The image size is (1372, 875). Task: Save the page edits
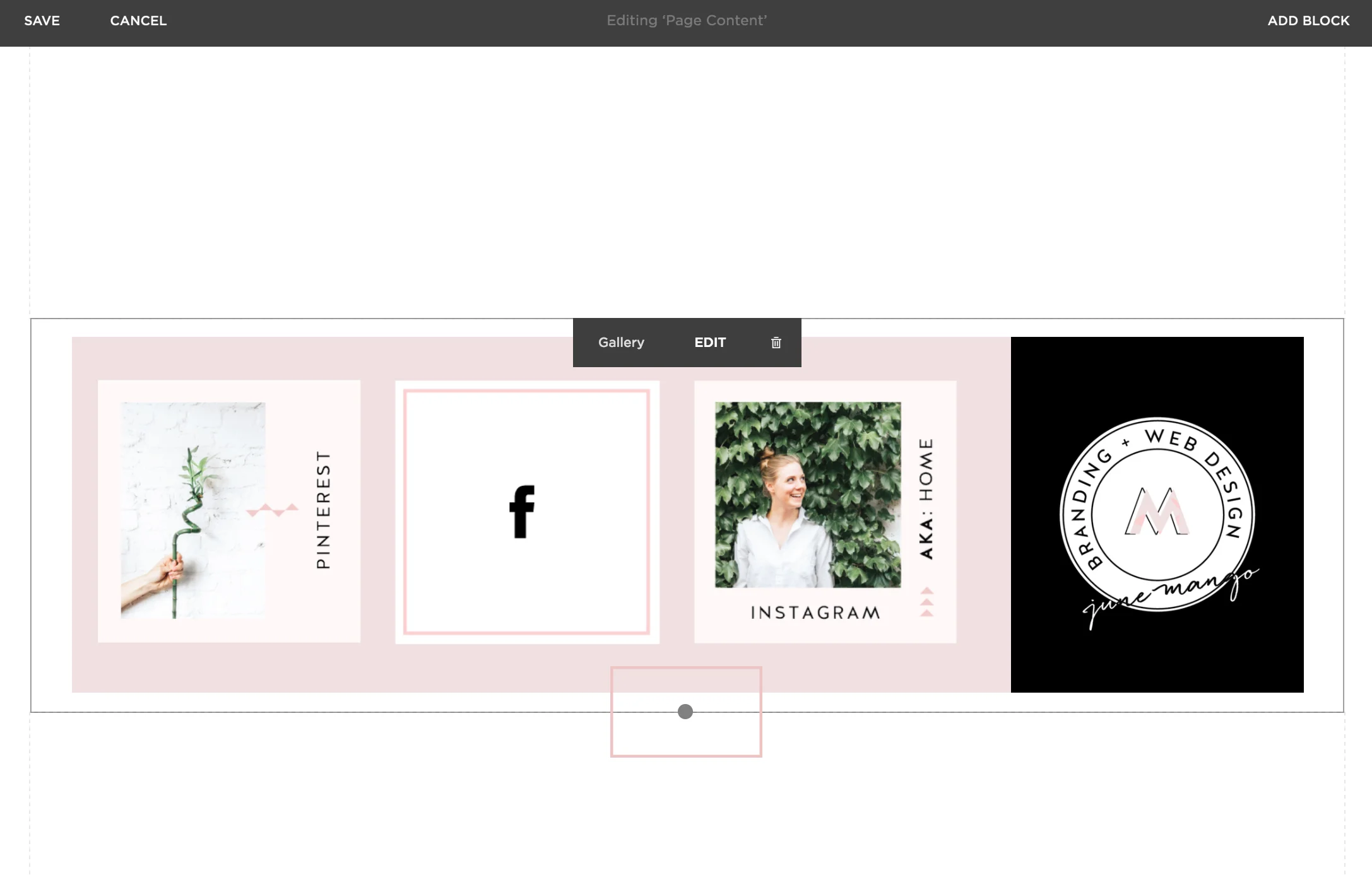point(42,20)
